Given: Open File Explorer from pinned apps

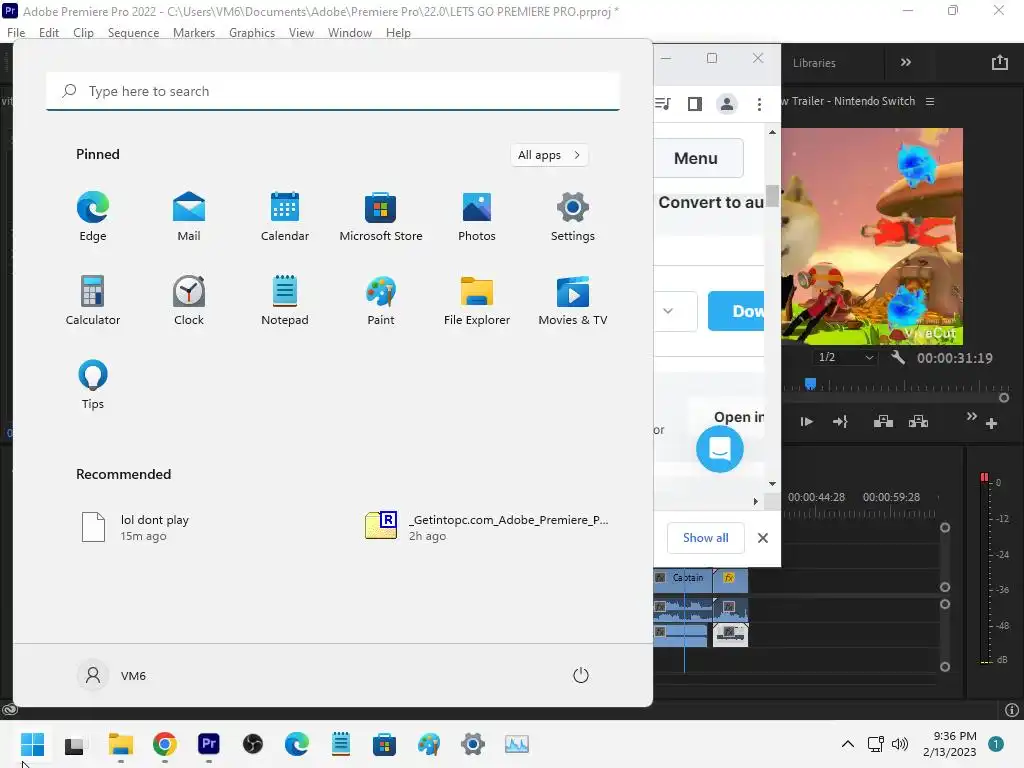Looking at the screenshot, I should 477,301.
